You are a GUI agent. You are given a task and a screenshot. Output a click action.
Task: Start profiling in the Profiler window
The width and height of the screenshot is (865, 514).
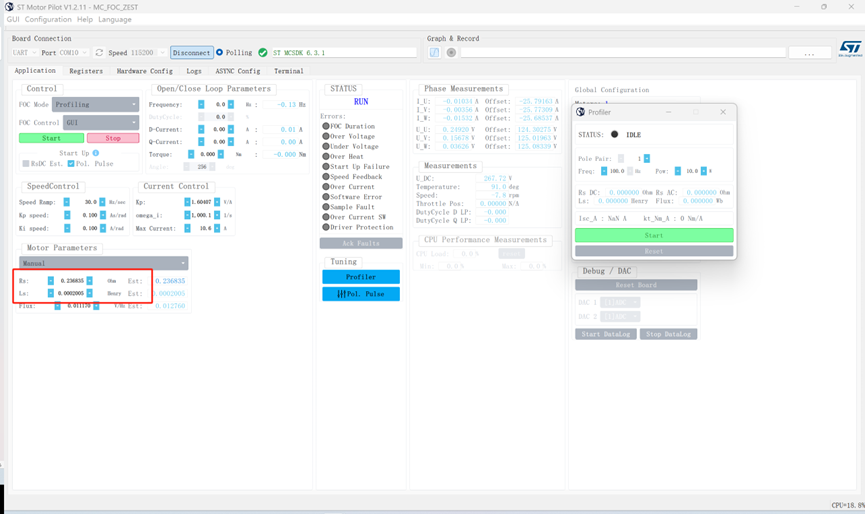(x=654, y=235)
